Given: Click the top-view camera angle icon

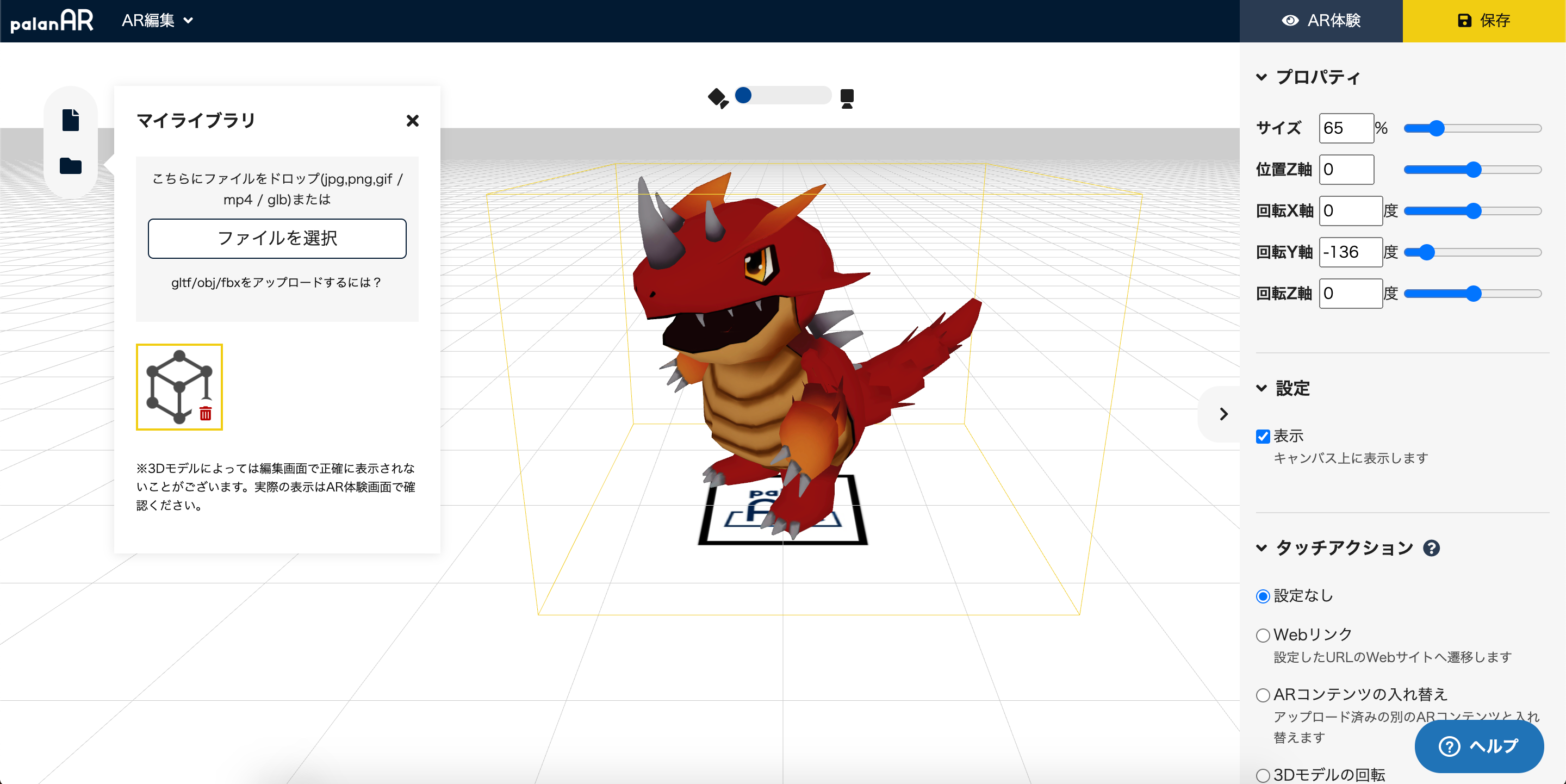Looking at the screenshot, I should tap(717, 97).
